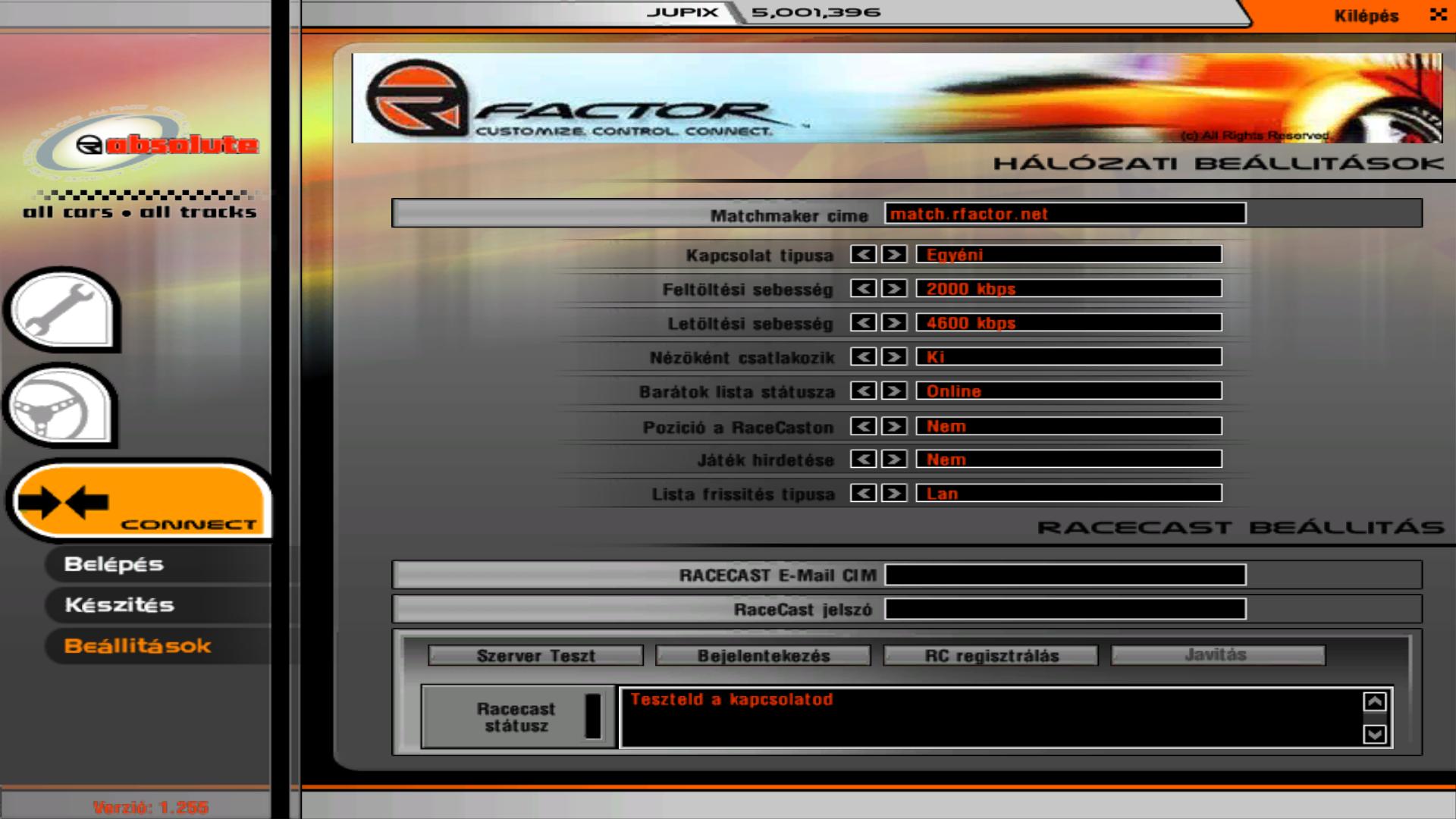The width and height of the screenshot is (1456, 819).
Task: Click the Online friends status value
Action: click(x=1069, y=391)
